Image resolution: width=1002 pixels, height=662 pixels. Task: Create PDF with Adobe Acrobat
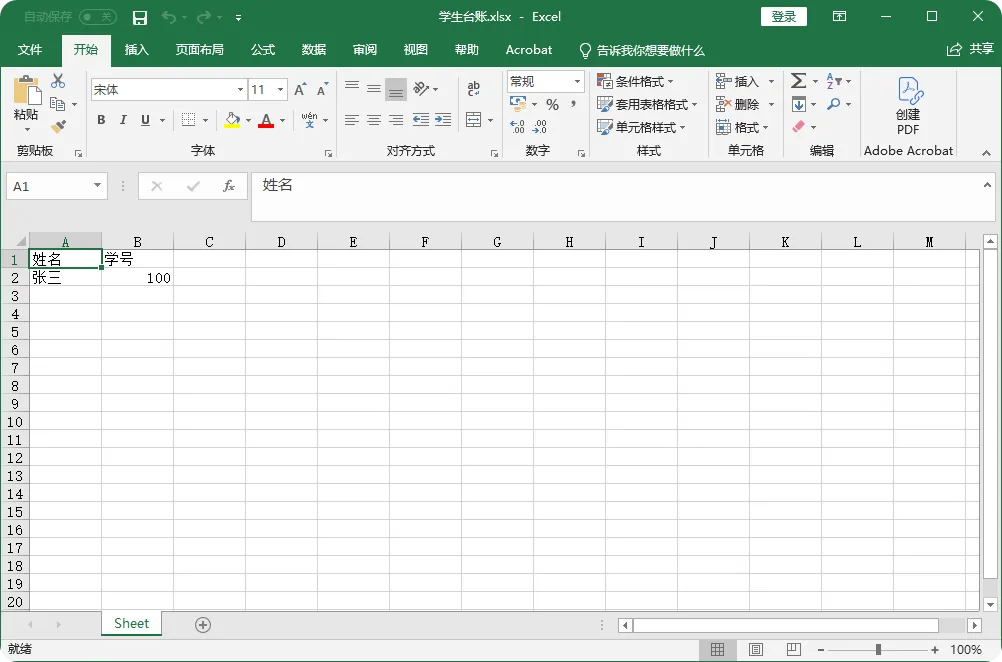click(x=908, y=106)
